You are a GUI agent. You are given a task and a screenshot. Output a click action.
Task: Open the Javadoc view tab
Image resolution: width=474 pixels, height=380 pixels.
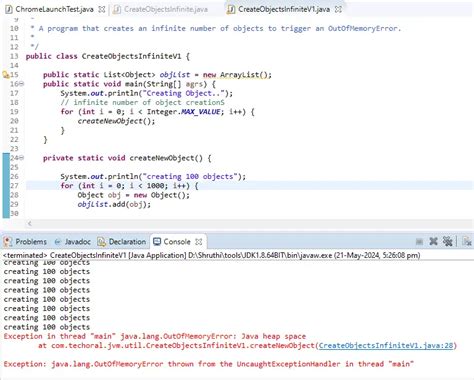point(72,242)
